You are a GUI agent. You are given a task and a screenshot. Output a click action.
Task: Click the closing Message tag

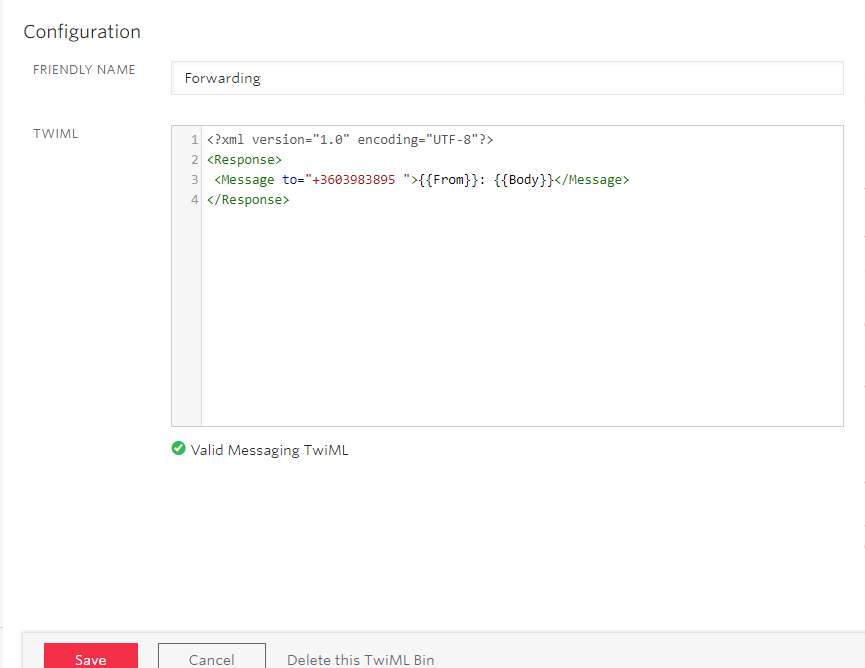tap(591, 180)
